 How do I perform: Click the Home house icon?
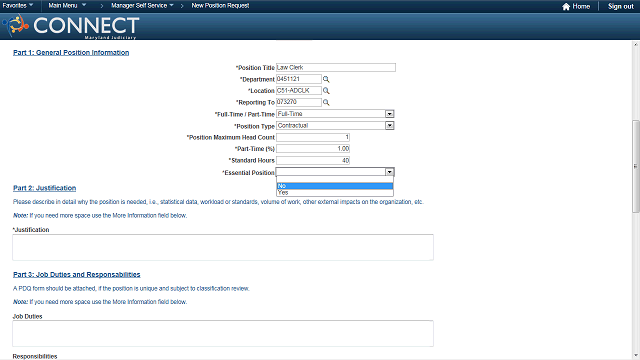click(x=566, y=7)
